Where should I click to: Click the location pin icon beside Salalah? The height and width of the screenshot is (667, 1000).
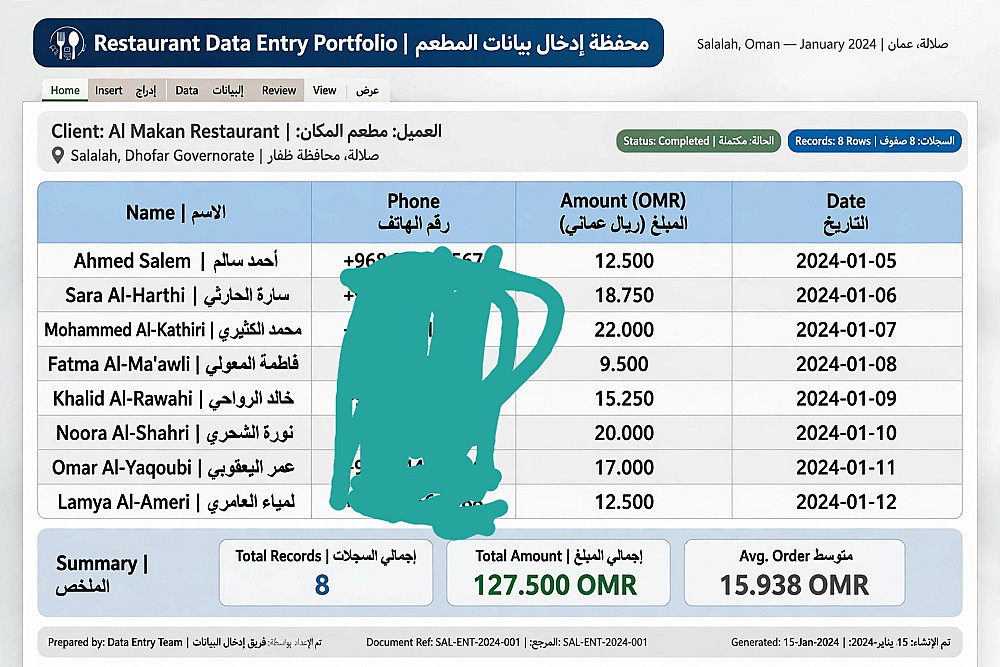point(57,155)
